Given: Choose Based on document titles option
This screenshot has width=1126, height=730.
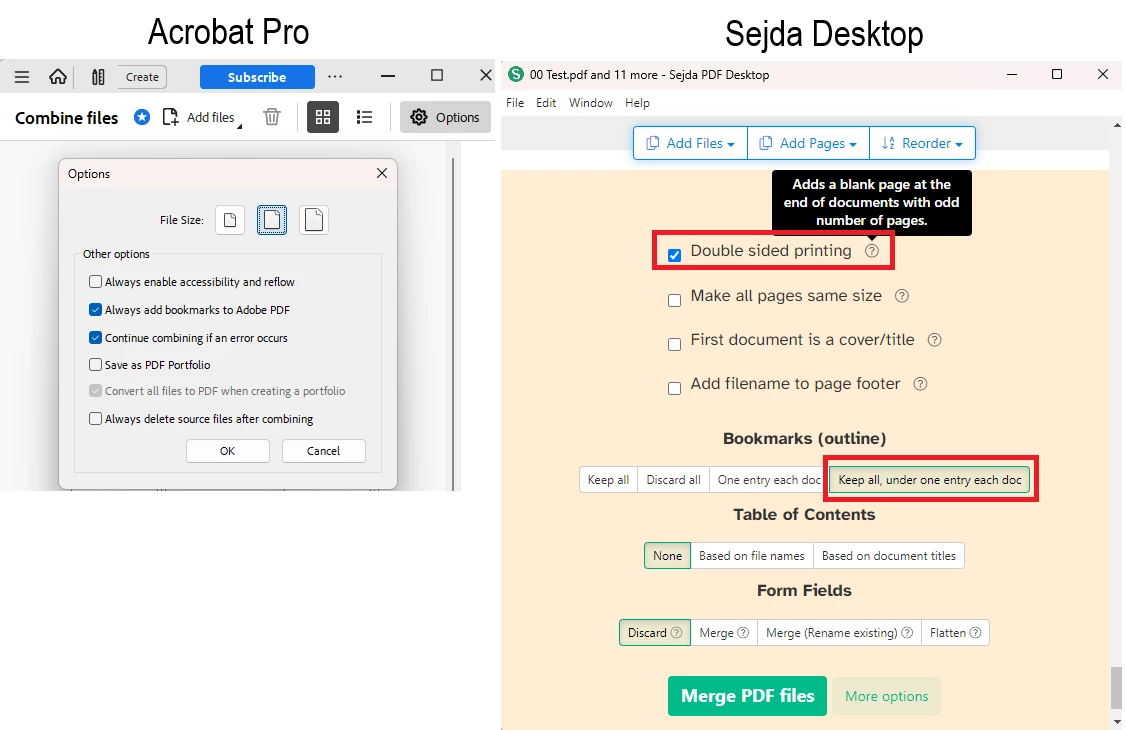Looking at the screenshot, I should tap(889, 556).
